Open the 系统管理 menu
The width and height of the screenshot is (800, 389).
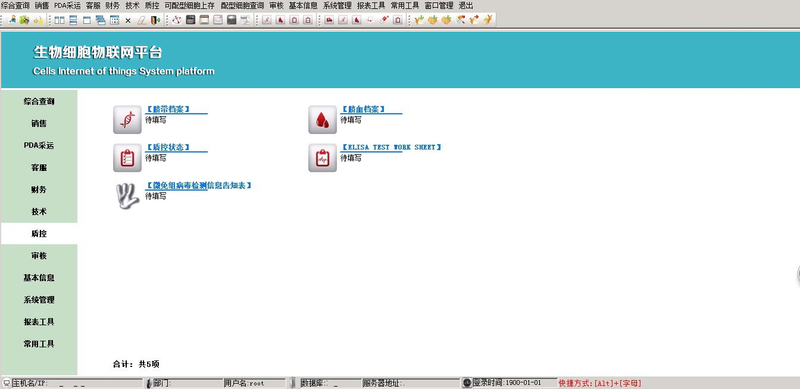pos(337,6)
